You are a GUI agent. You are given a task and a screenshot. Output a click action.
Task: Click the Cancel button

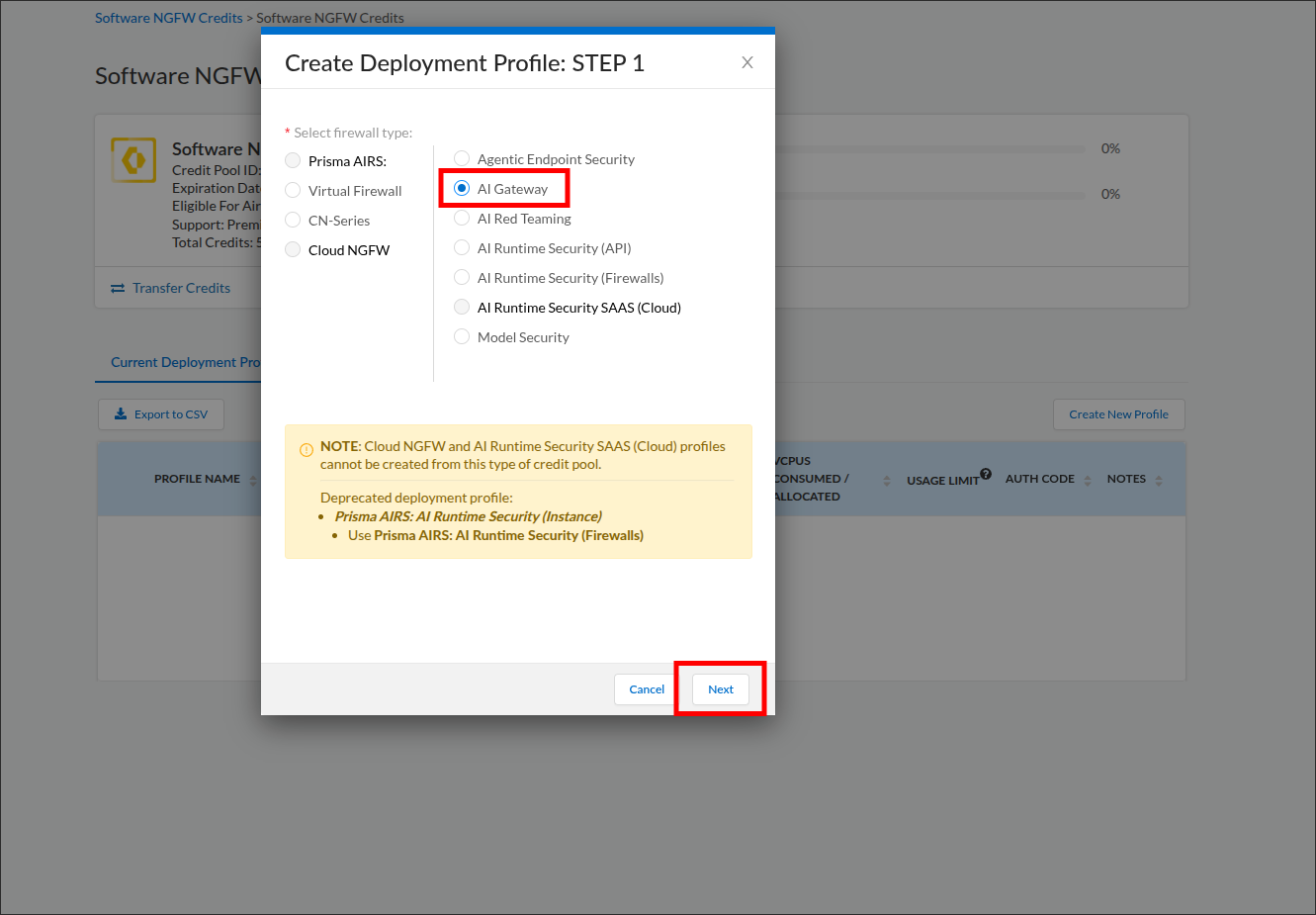[x=647, y=689]
